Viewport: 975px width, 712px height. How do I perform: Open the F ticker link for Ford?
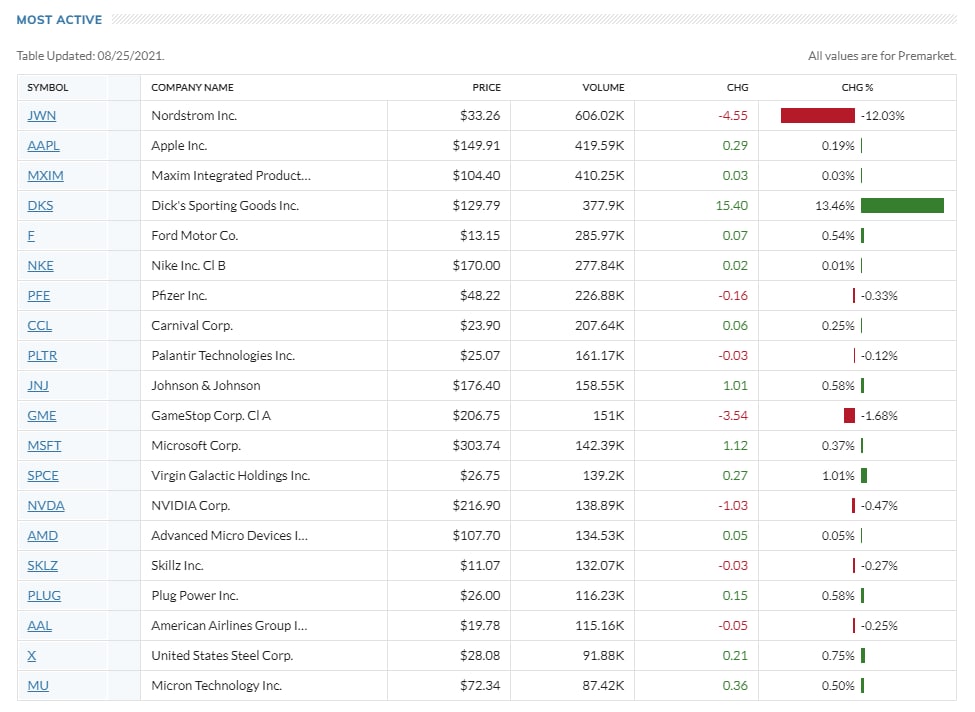coord(31,236)
